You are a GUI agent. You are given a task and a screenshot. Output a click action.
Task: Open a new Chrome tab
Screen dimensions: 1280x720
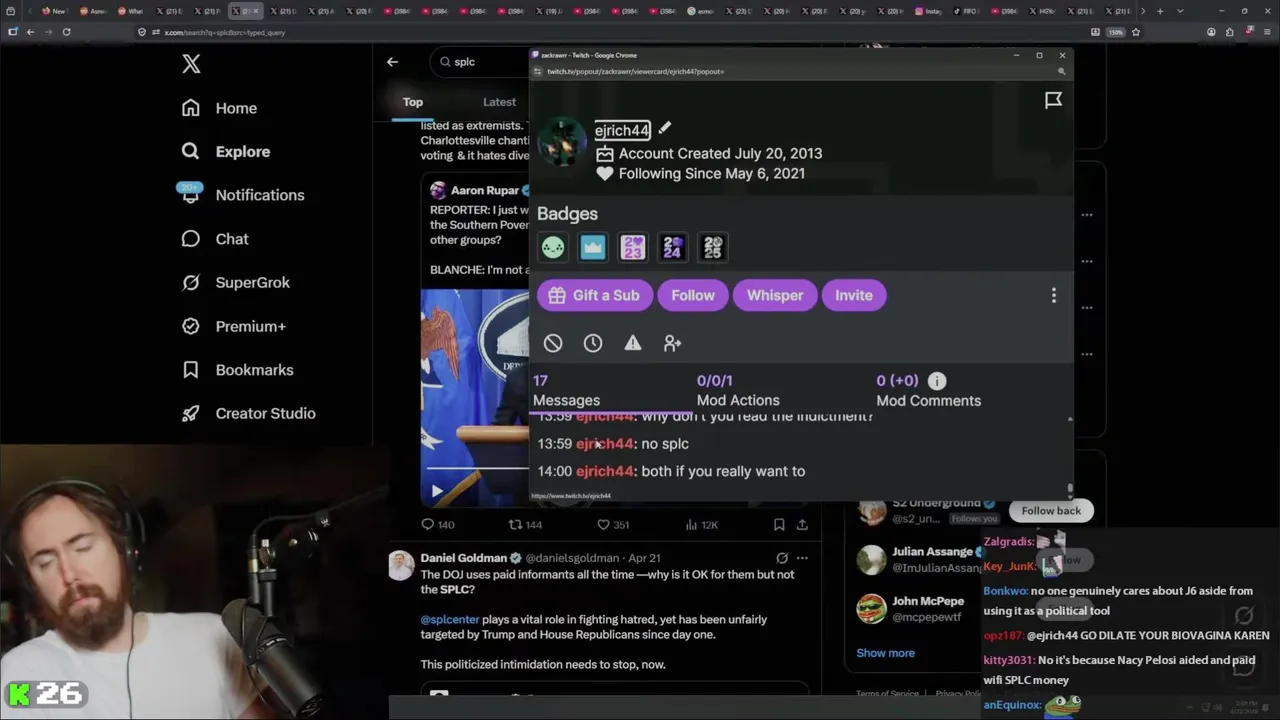click(1160, 11)
